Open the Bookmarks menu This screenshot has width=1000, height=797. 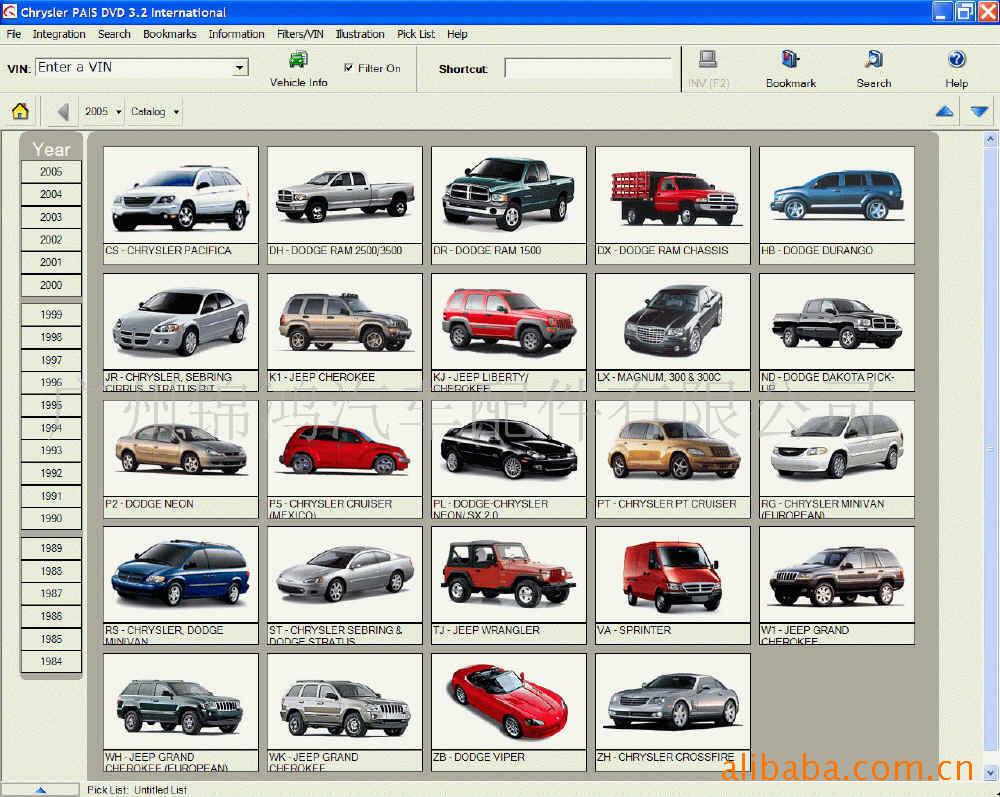(x=170, y=34)
